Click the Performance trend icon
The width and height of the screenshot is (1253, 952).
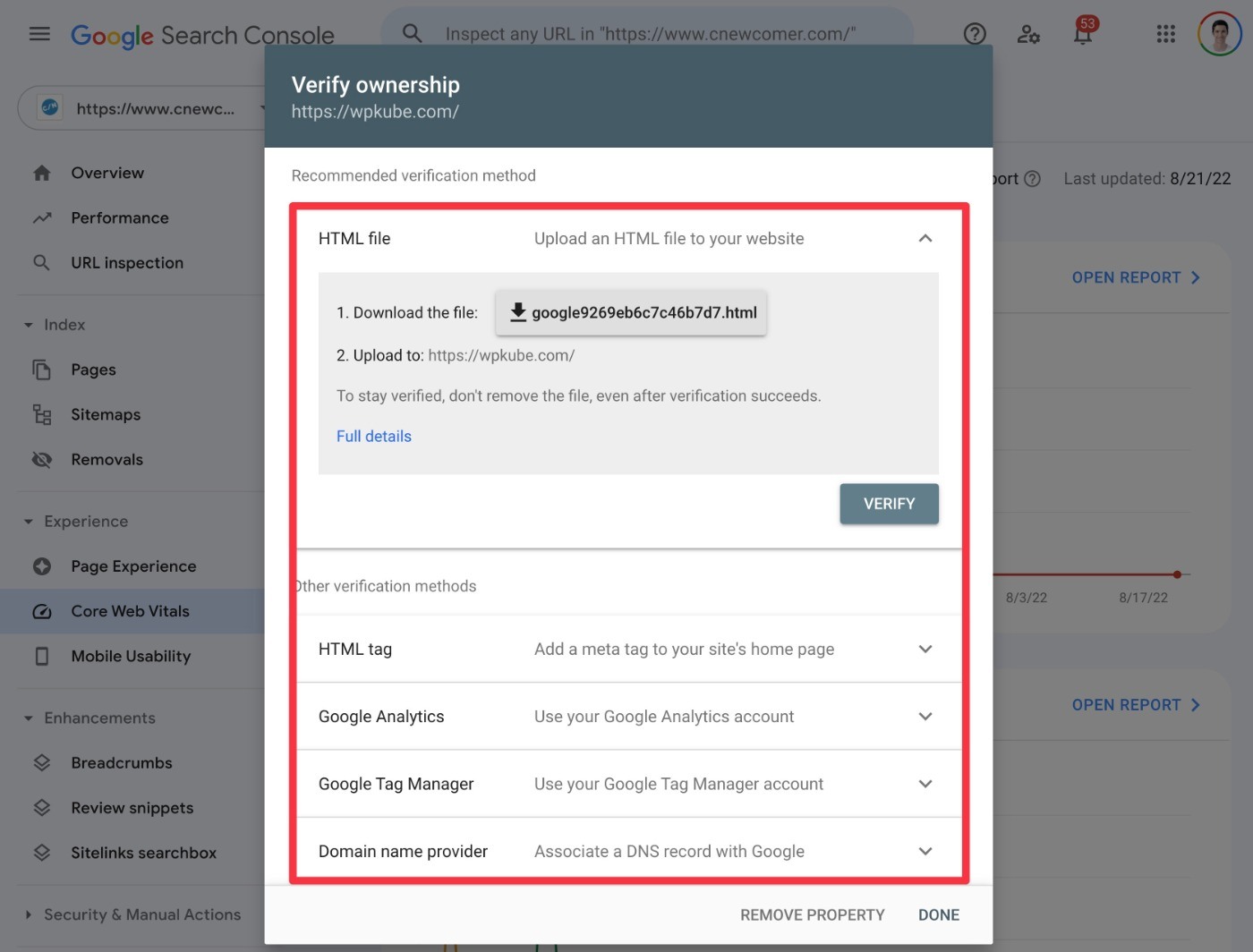pos(42,217)
